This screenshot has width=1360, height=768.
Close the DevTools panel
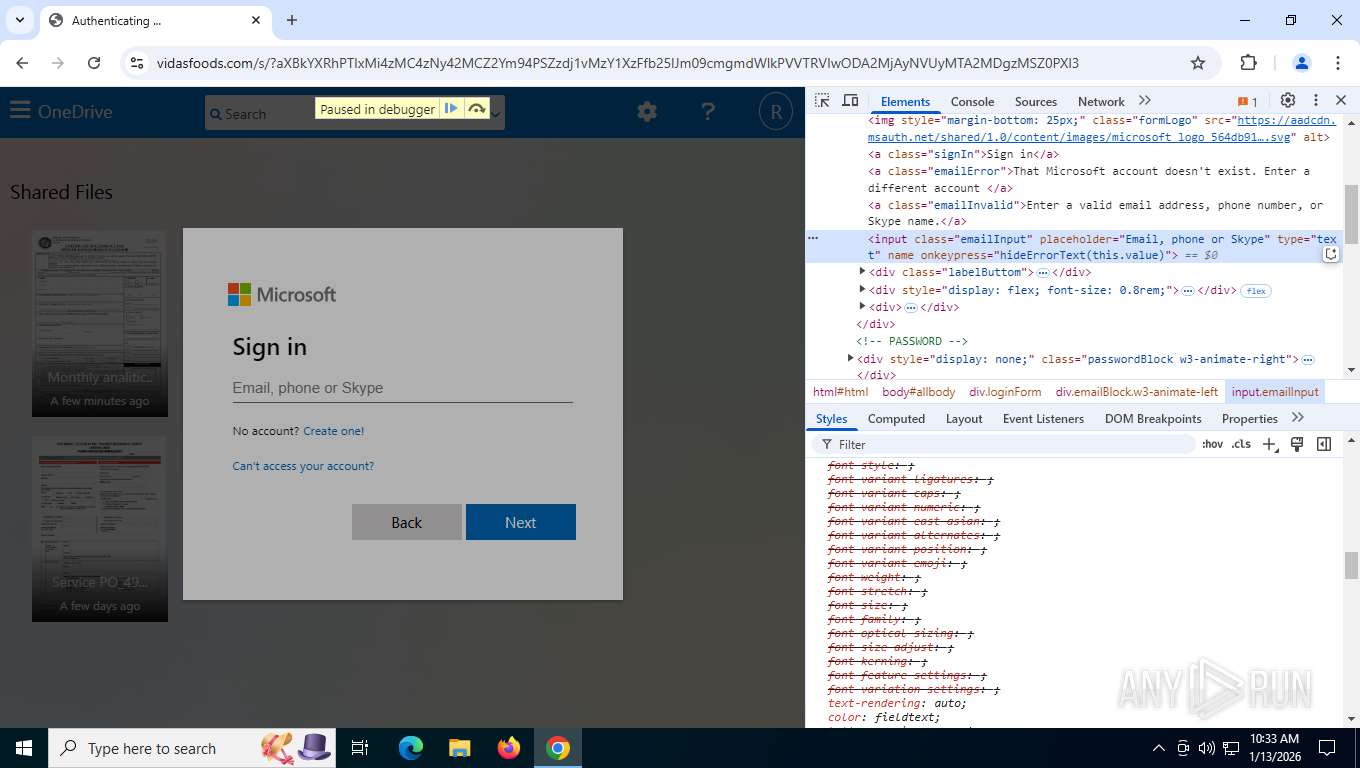[x=1341, y=101]
